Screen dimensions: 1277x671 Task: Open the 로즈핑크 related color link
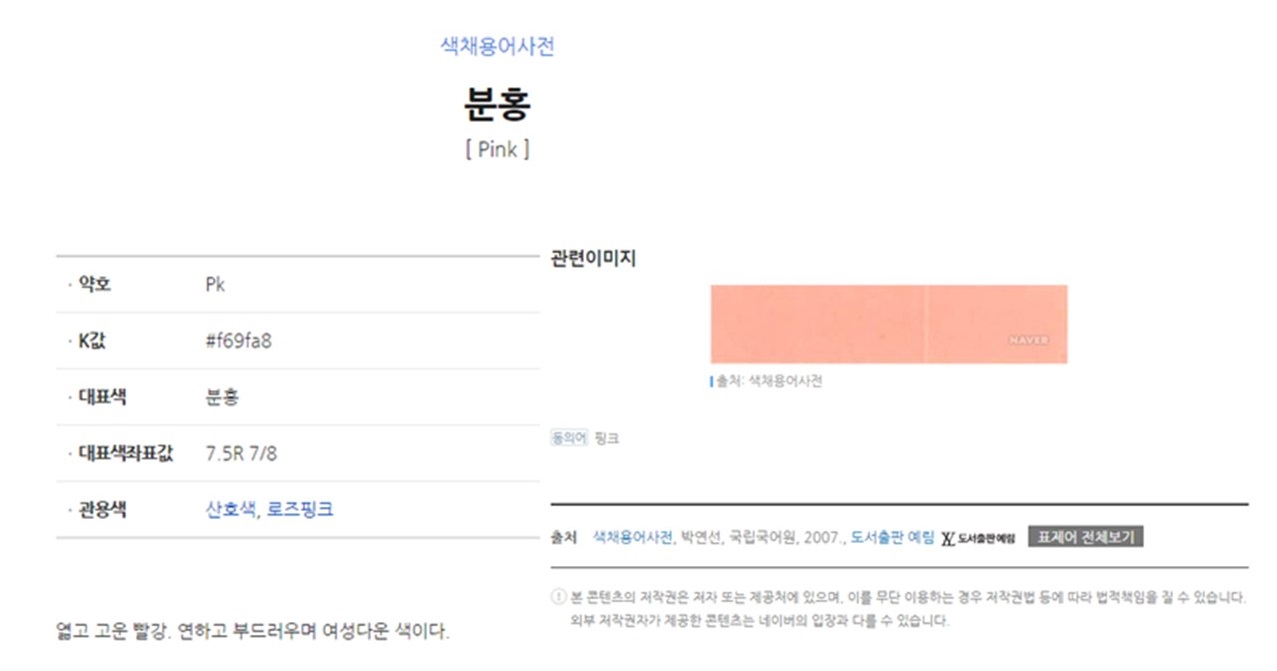301,510
